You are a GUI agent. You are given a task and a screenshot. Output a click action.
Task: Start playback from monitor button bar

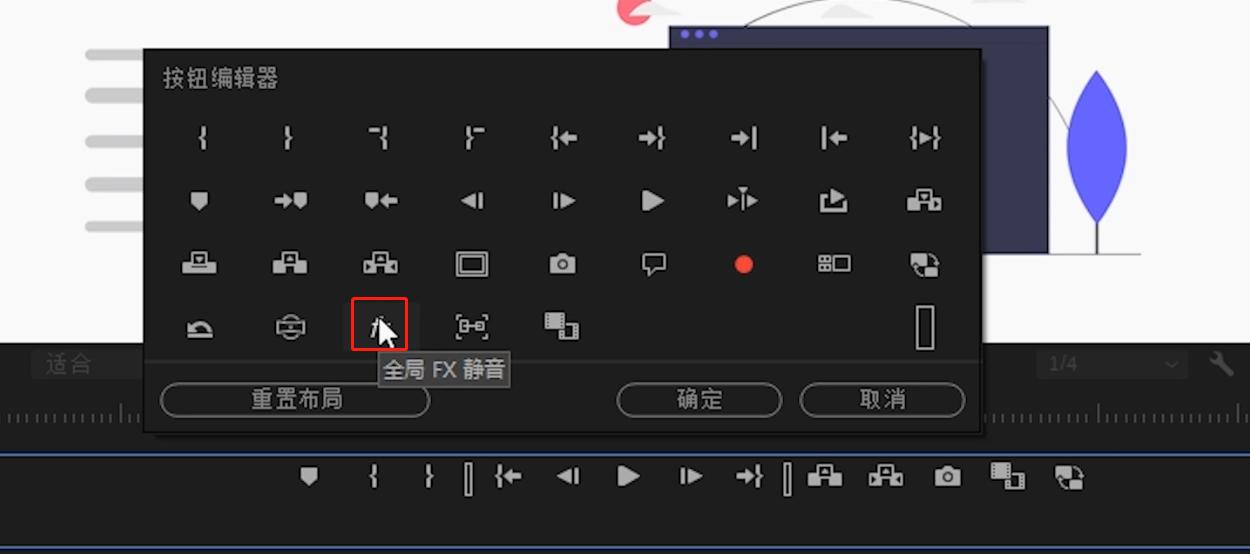pos(628,477)
